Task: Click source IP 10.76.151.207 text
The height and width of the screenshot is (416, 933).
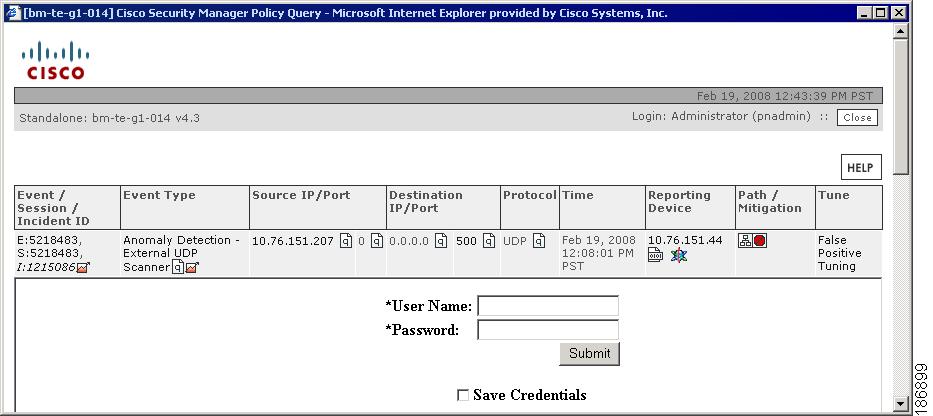Action: 293,241
